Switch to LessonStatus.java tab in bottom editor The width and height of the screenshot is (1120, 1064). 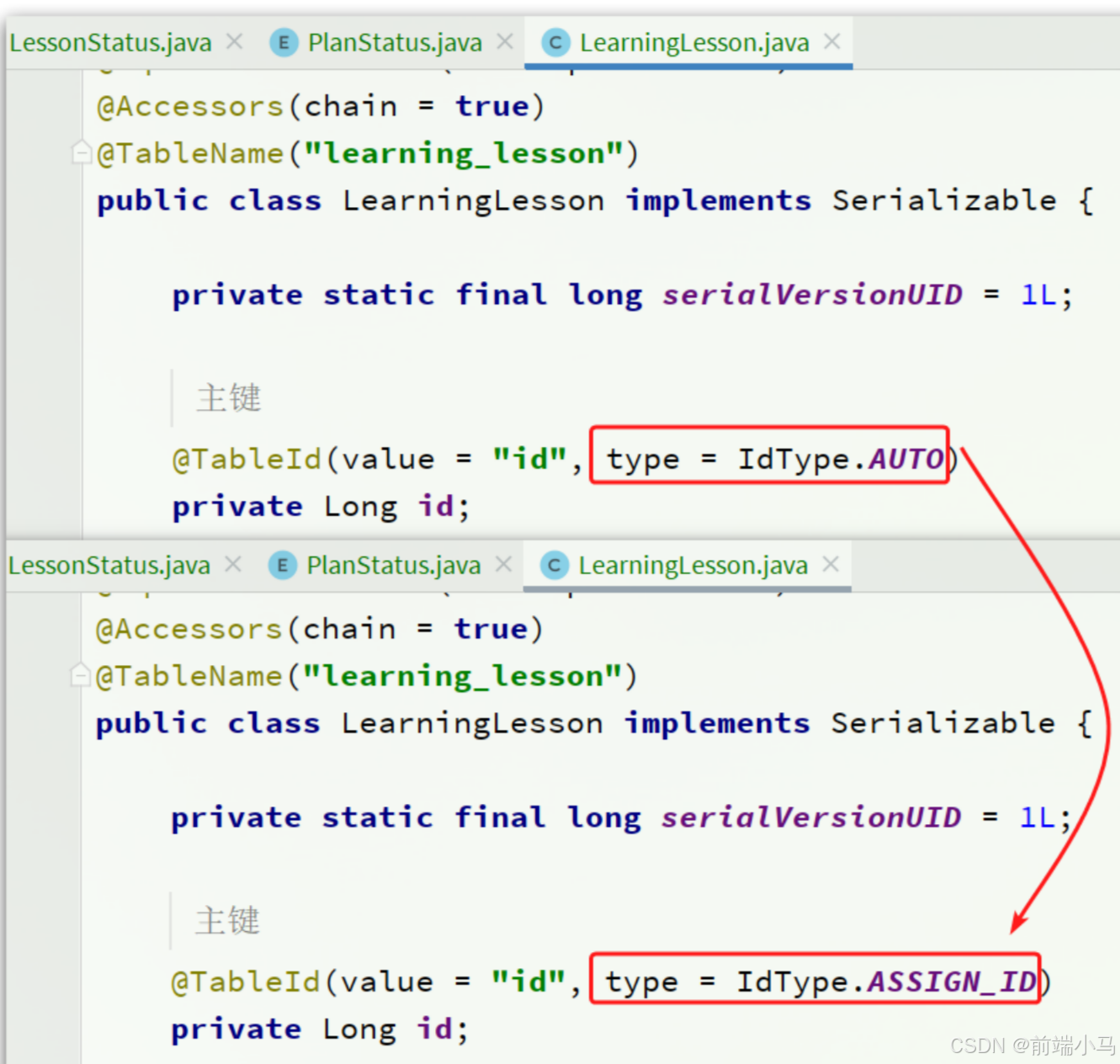(109, 565)
